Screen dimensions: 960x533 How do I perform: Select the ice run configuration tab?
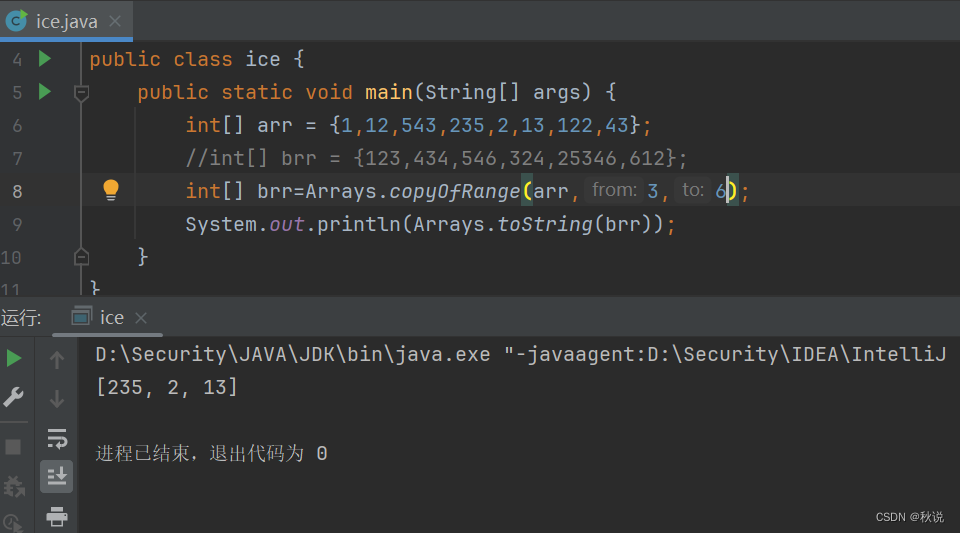[x=107, y=318]
